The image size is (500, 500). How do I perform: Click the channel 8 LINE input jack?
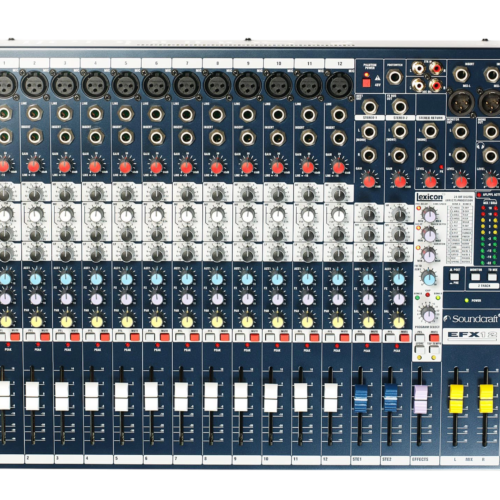[x=217, y=114]
